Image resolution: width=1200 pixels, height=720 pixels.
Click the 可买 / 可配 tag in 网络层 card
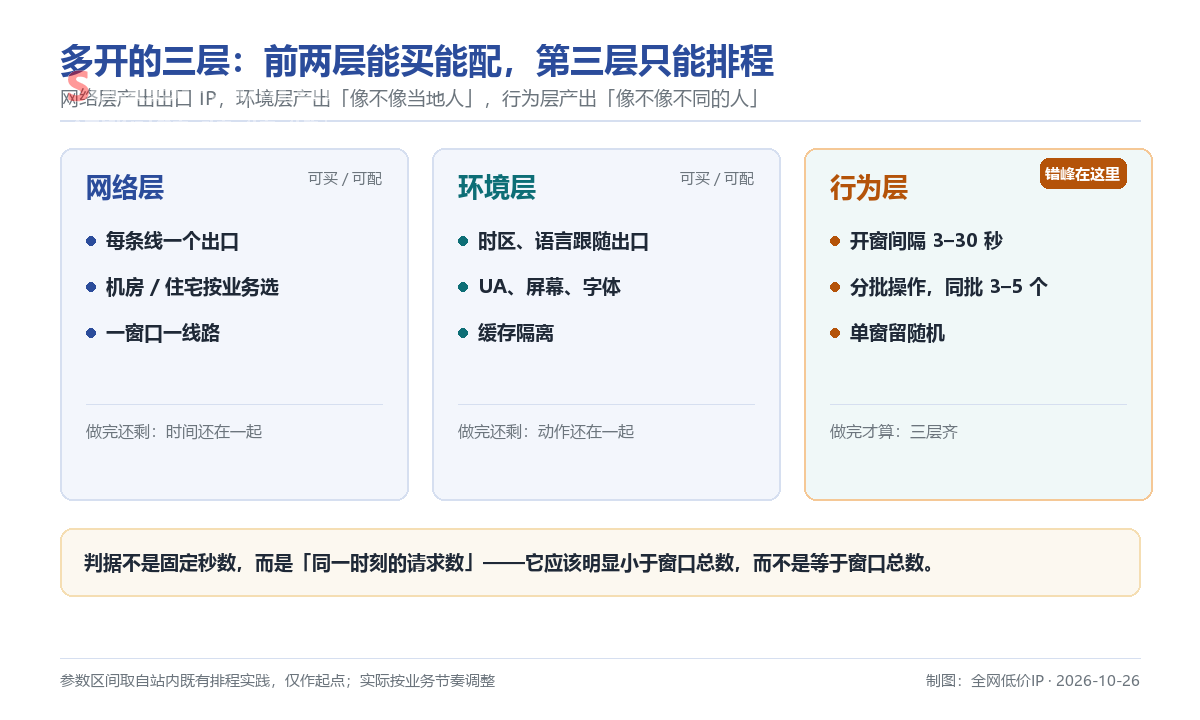(345, 179)
